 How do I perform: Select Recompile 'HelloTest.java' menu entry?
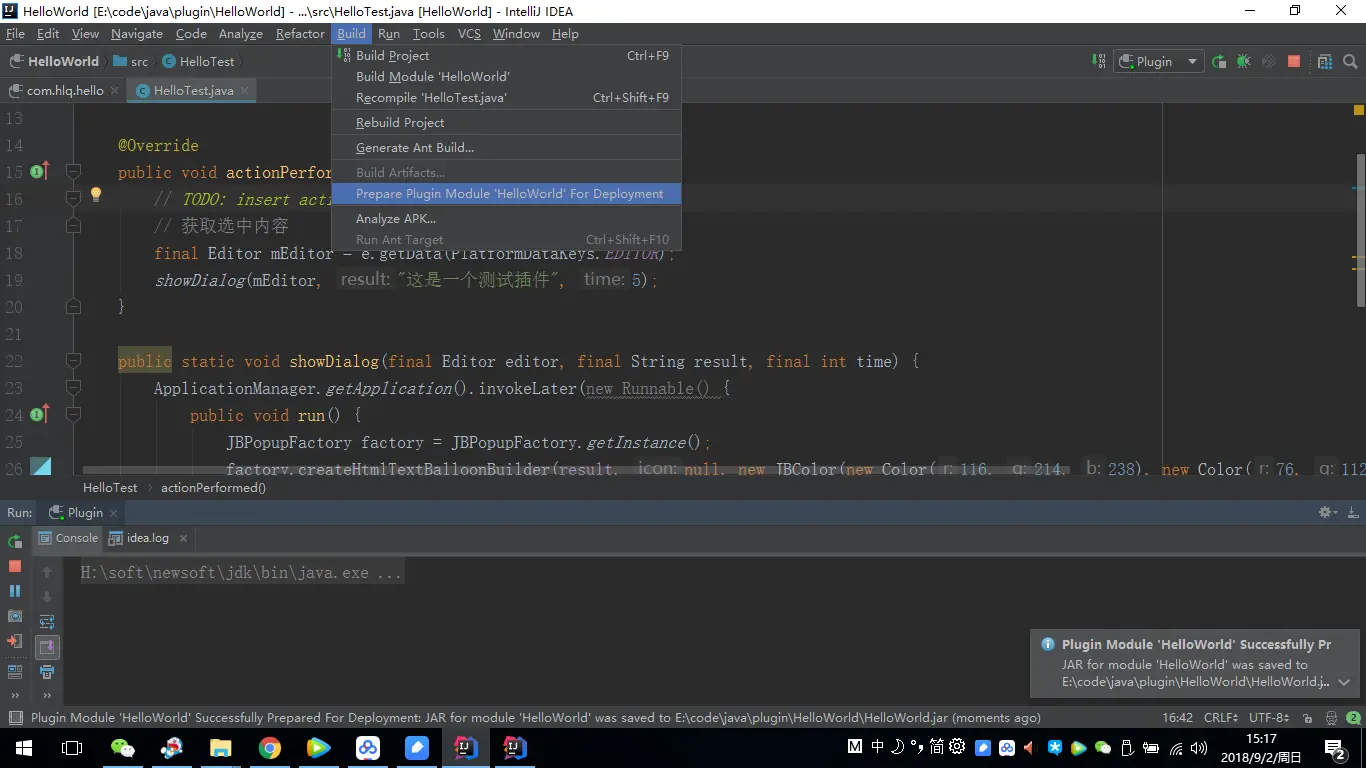507,98
